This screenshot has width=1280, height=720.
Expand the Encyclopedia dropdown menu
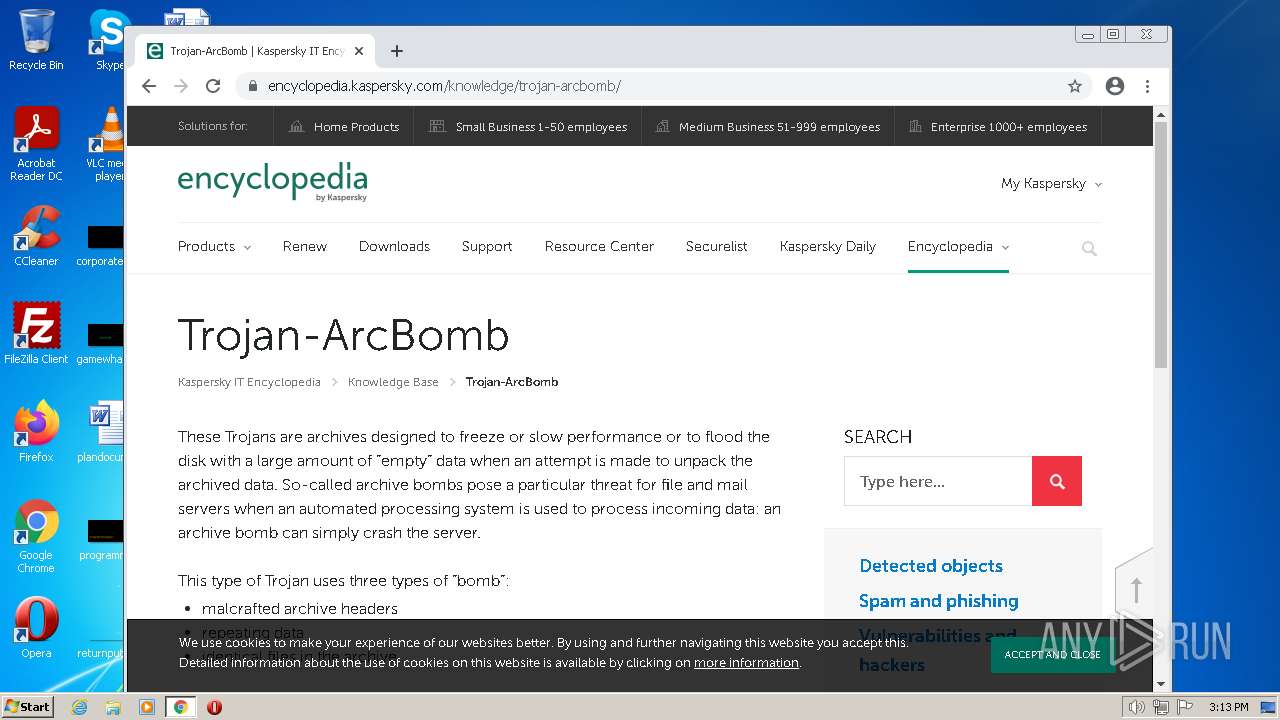pos(958,246)
